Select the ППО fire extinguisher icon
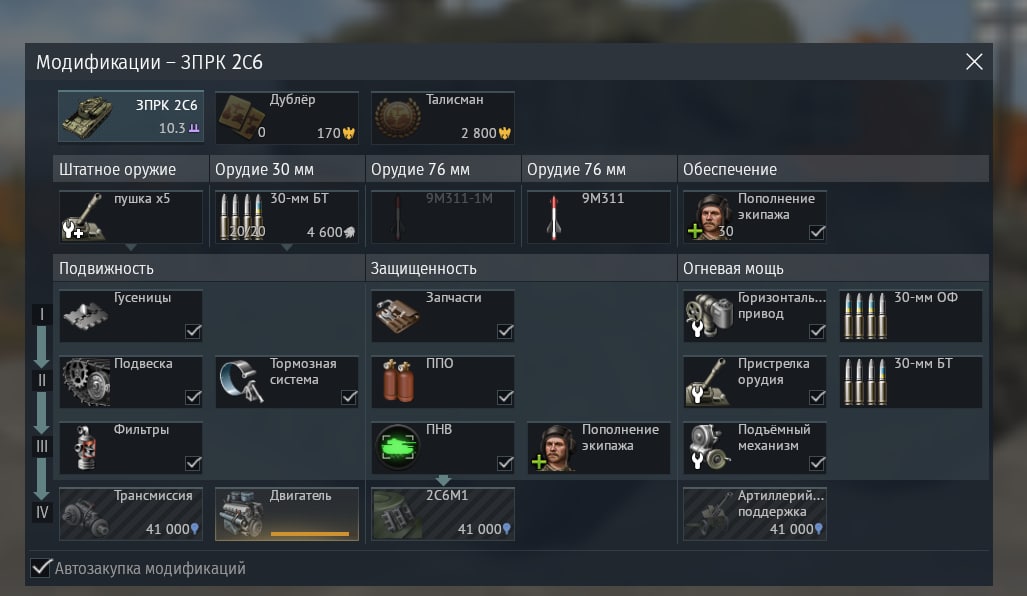The width and height of the screenshot is (1027, 596). point(398,381)
